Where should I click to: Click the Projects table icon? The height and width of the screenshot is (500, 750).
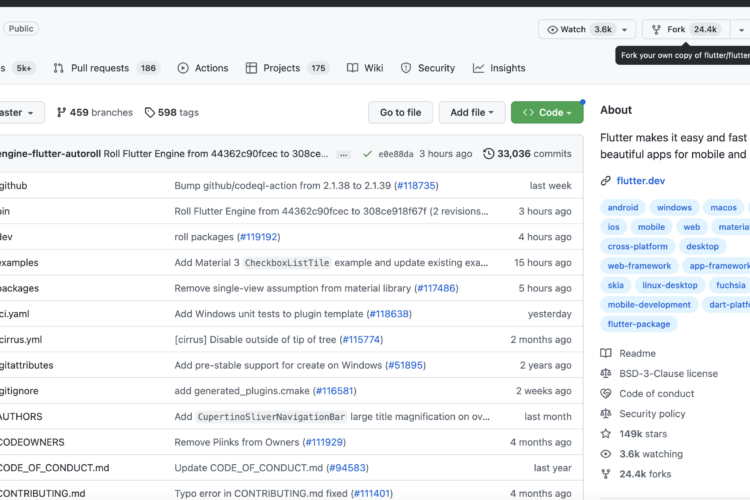pyautogui.click(x=251, y=68)
